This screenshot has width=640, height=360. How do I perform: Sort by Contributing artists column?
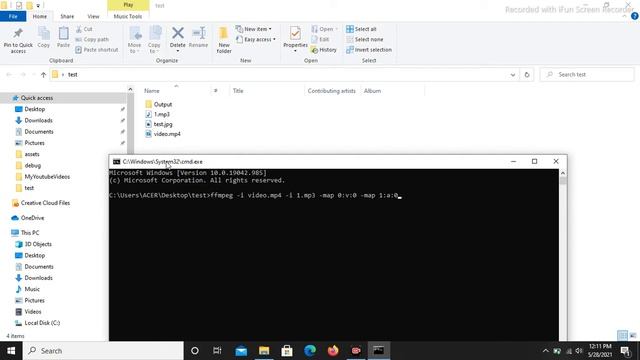pyautogui.click(x=331, y=91)
